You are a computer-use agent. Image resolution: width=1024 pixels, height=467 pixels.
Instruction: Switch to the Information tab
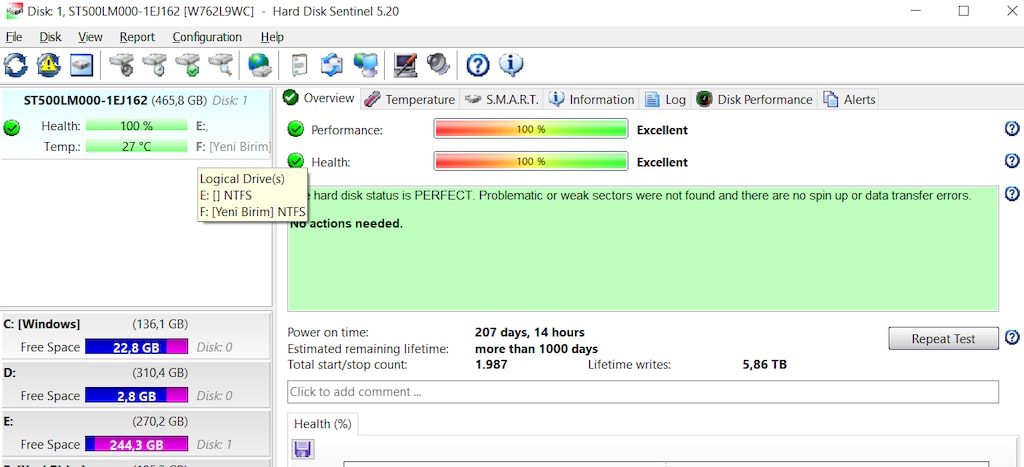point(592,99)
